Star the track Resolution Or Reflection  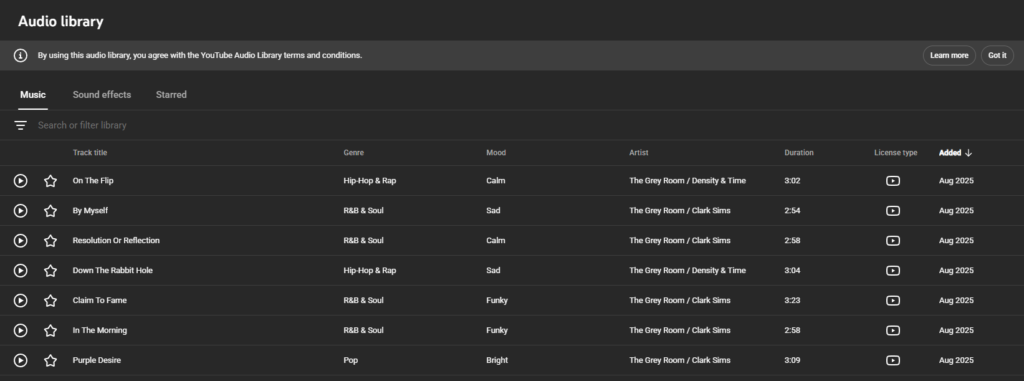[x=50, y=240]
